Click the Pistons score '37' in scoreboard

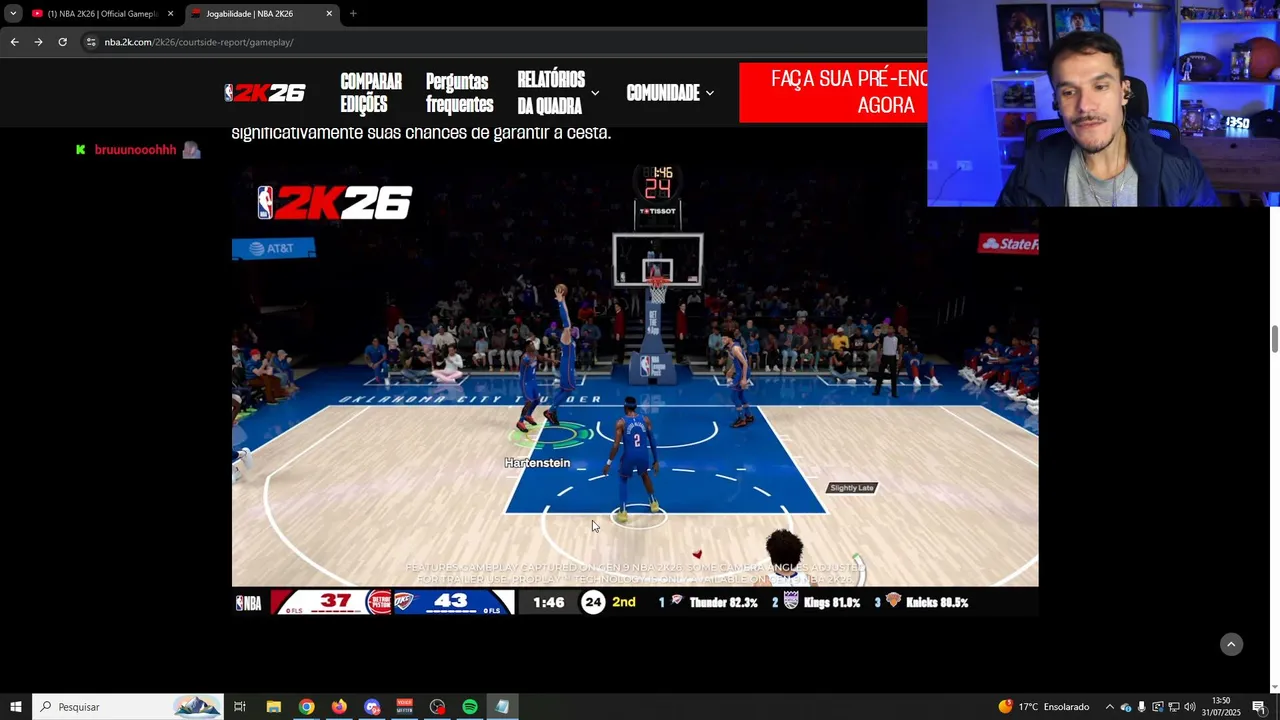(x=335, y=601)
